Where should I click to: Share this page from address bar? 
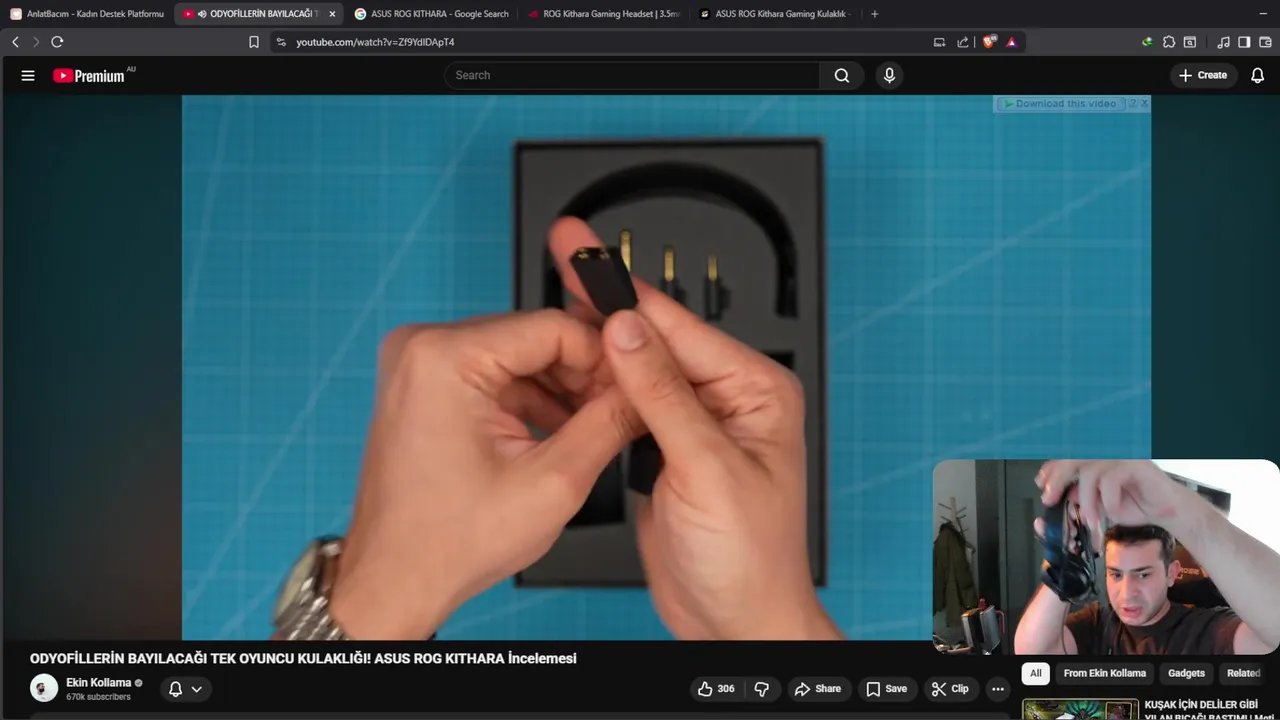click(963, 42)
